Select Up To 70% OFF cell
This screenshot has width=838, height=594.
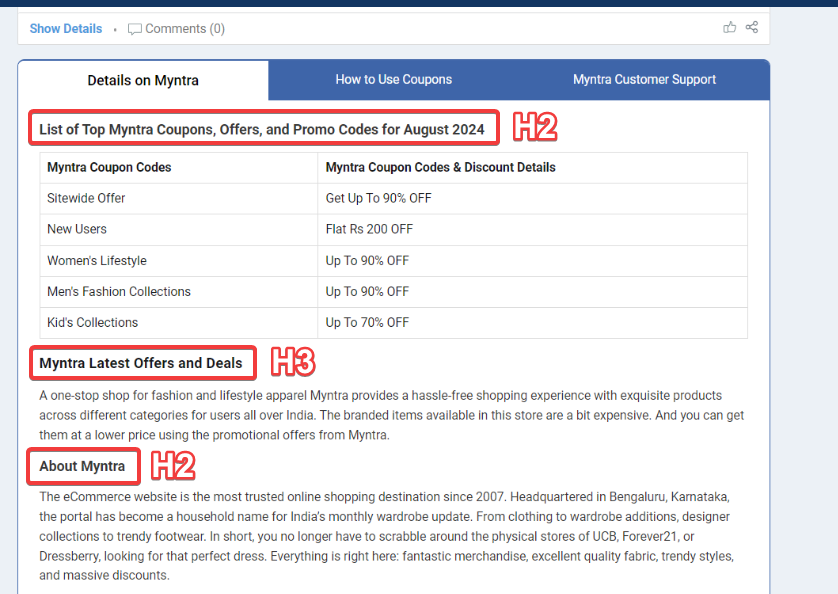click(532, 323)
